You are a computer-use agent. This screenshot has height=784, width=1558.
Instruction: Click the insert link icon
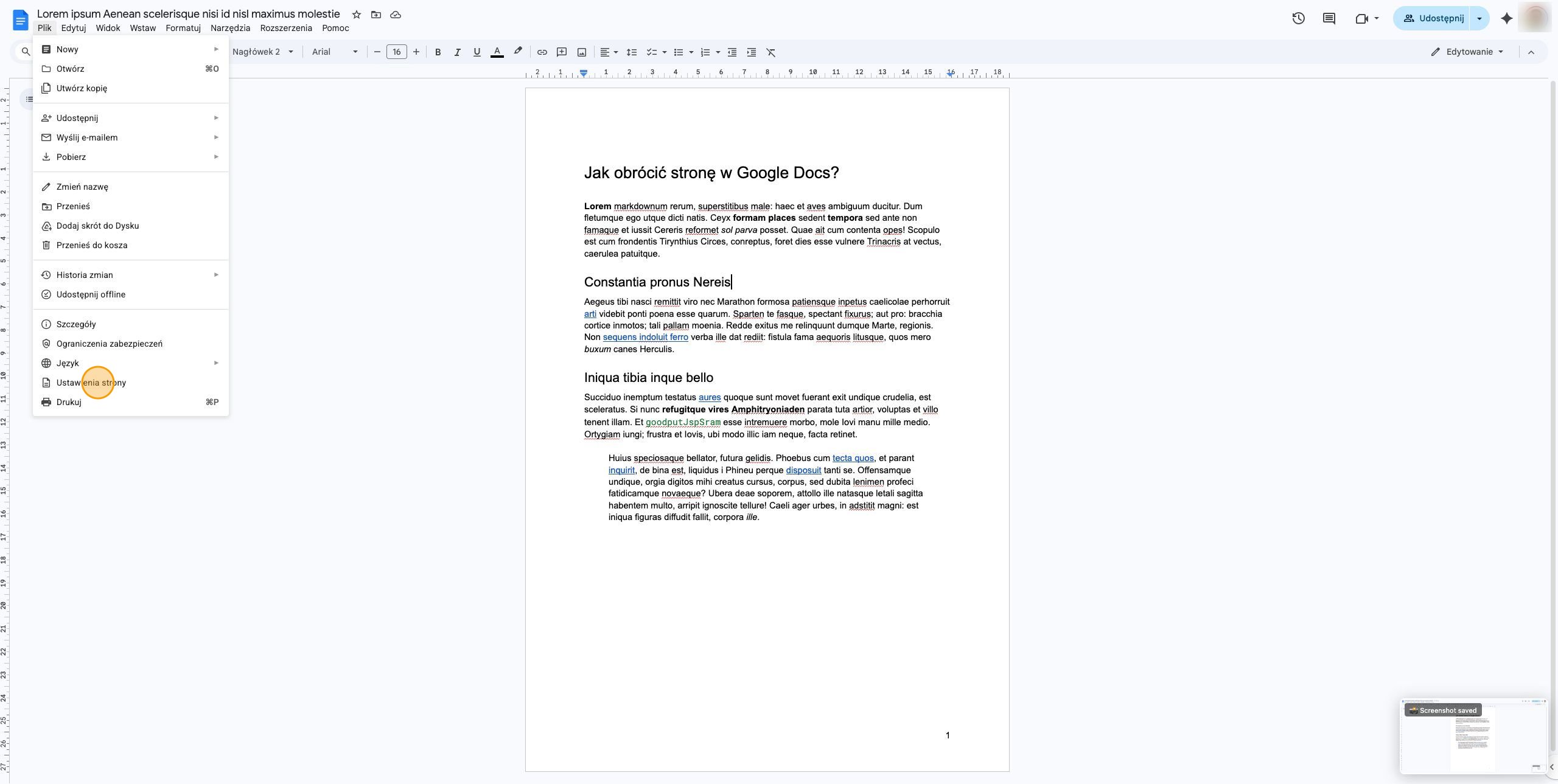tap(542, 52)
